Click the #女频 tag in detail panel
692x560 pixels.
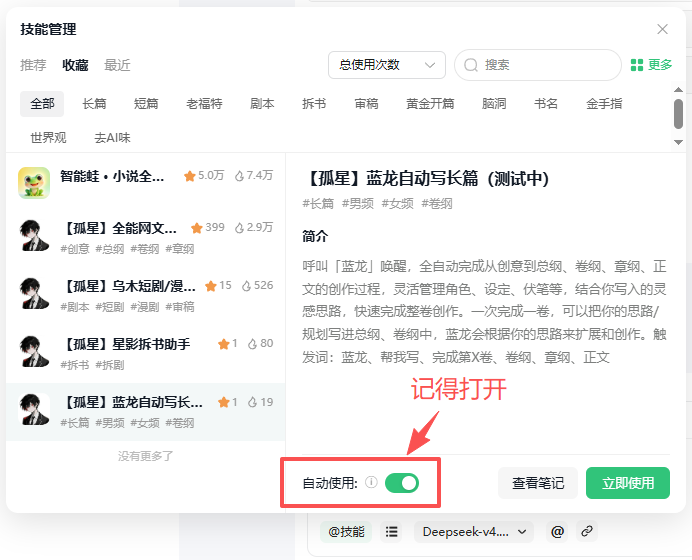coord(397,203)
